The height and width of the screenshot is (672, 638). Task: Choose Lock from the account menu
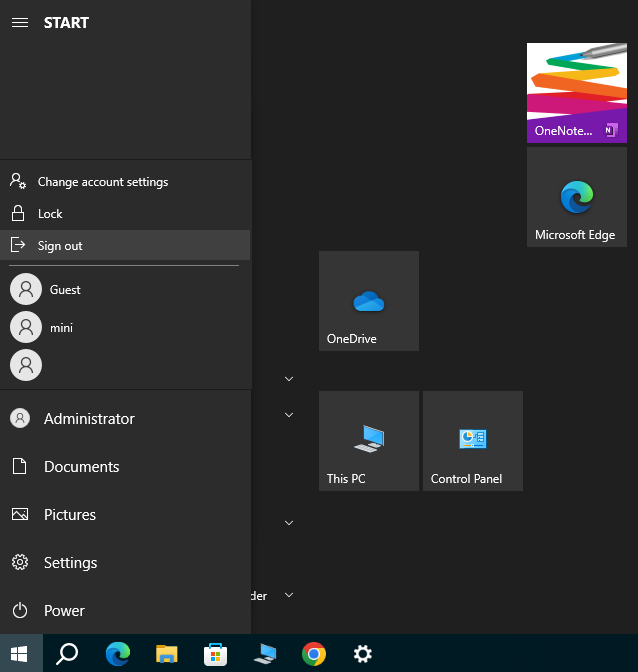click(x=50, y=214)
